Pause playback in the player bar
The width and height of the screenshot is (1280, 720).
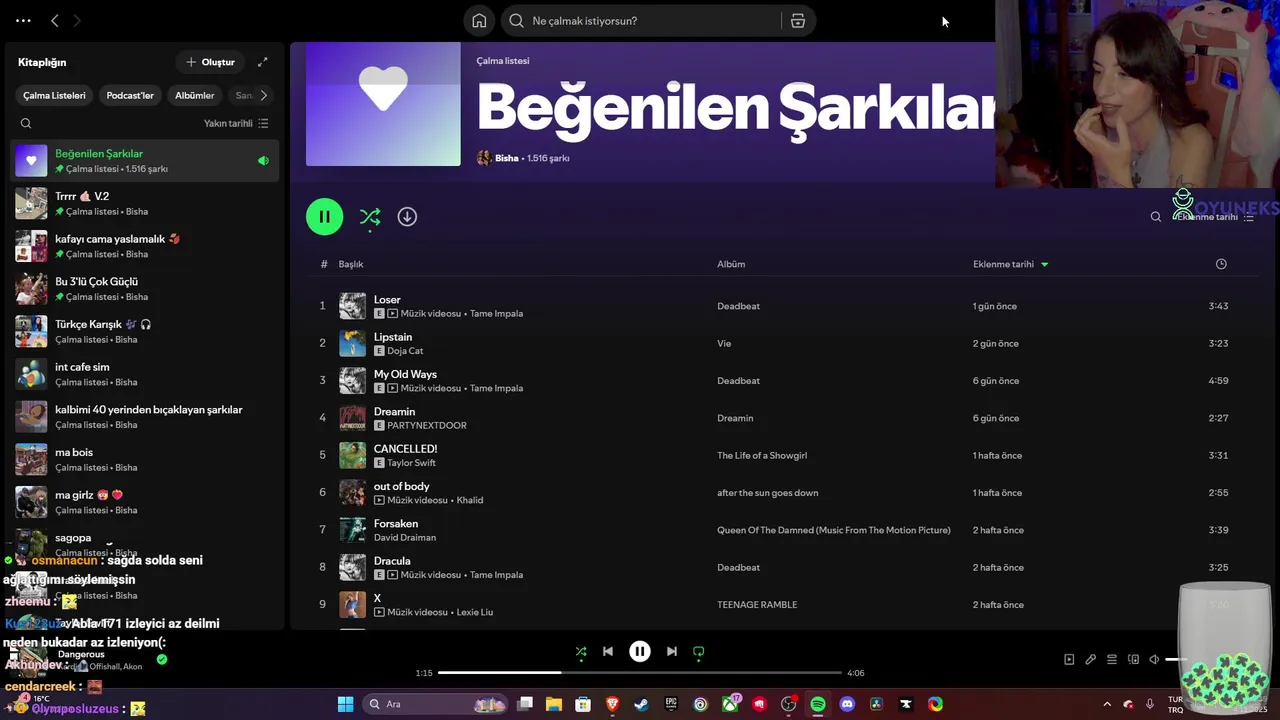640,652
